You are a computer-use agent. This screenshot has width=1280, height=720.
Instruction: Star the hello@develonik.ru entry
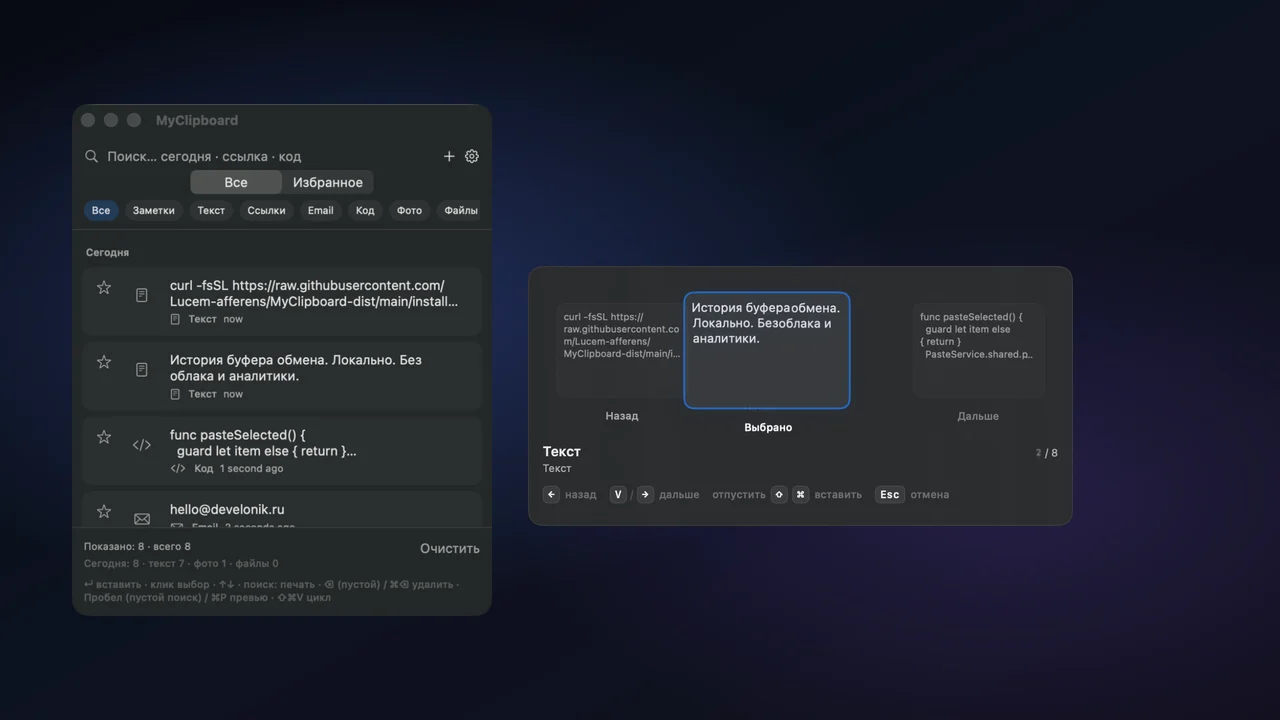click(104, 511)
